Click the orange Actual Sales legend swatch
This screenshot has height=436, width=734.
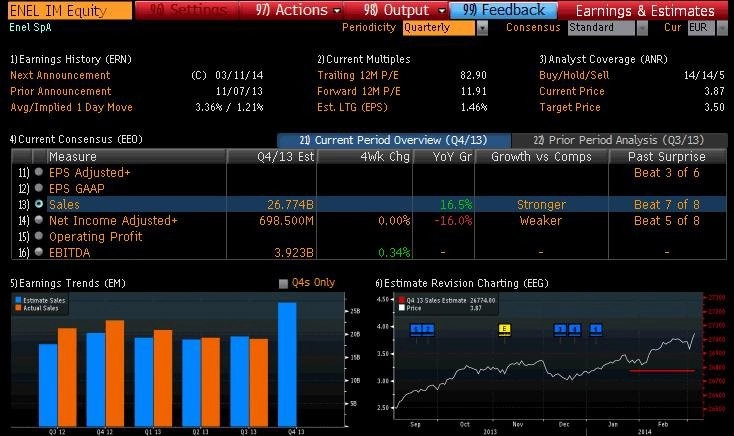click(x=18, y=308)
